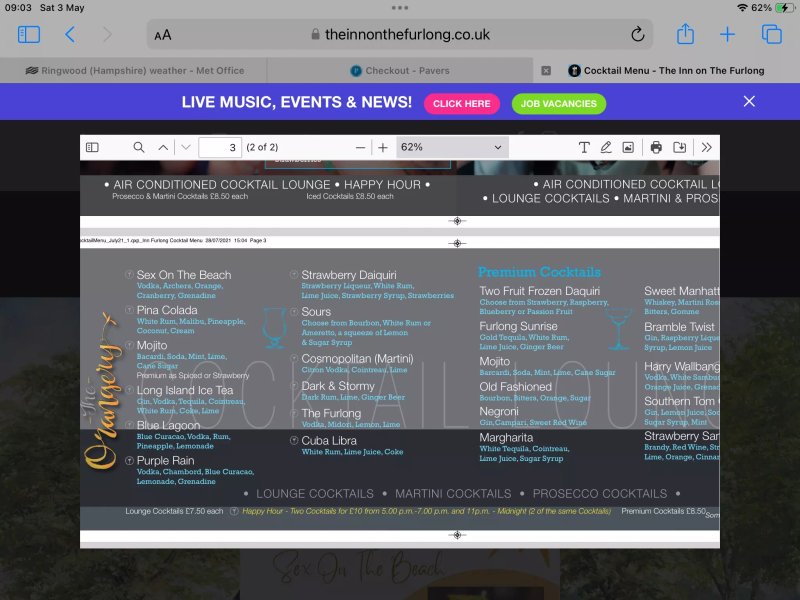Open the 62% zoom level dropdown

pyautogui.click(x=452, y=147)
